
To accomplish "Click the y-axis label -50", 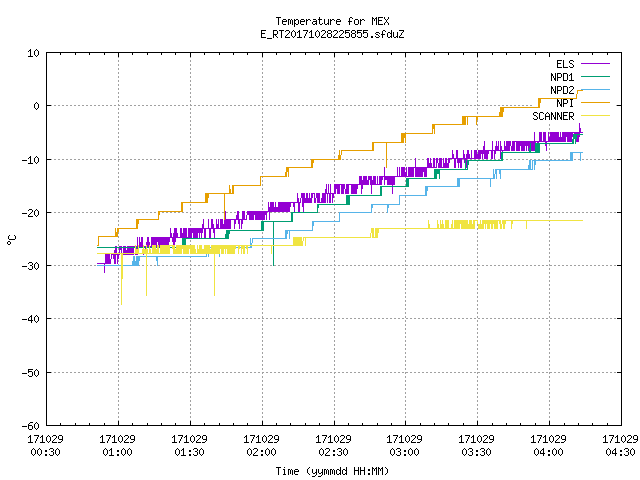I will point(31,373).
